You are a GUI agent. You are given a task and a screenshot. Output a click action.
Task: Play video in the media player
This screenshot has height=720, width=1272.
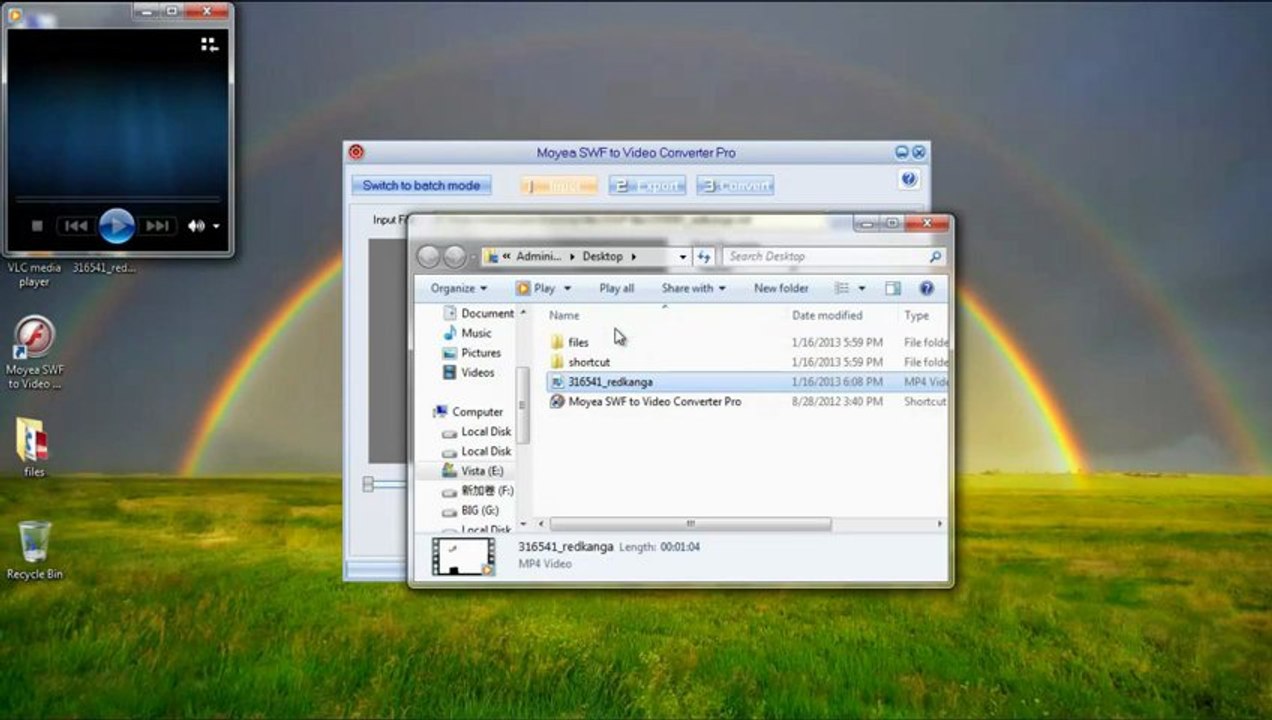[x=117, y=226]
